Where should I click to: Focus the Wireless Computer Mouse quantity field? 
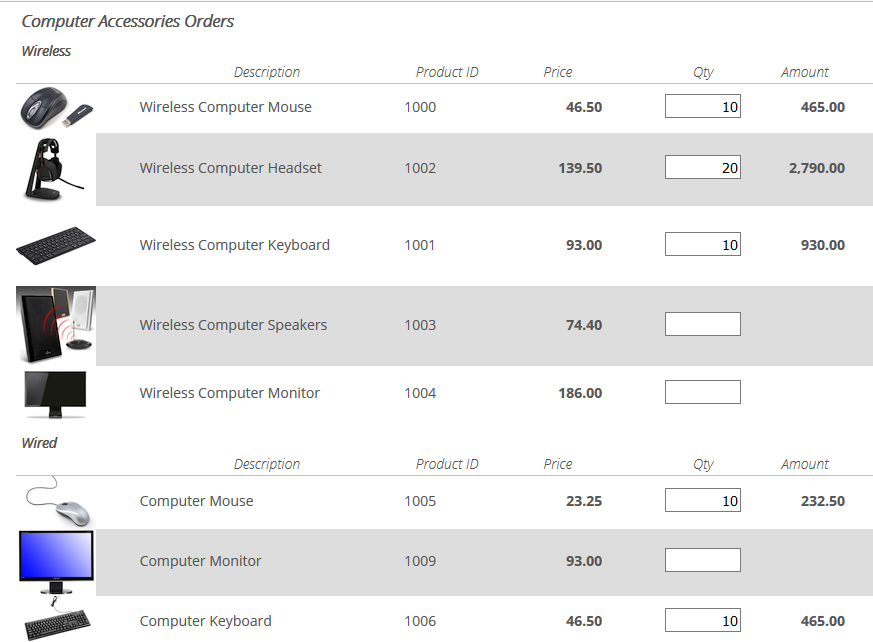tap(702, 107)
